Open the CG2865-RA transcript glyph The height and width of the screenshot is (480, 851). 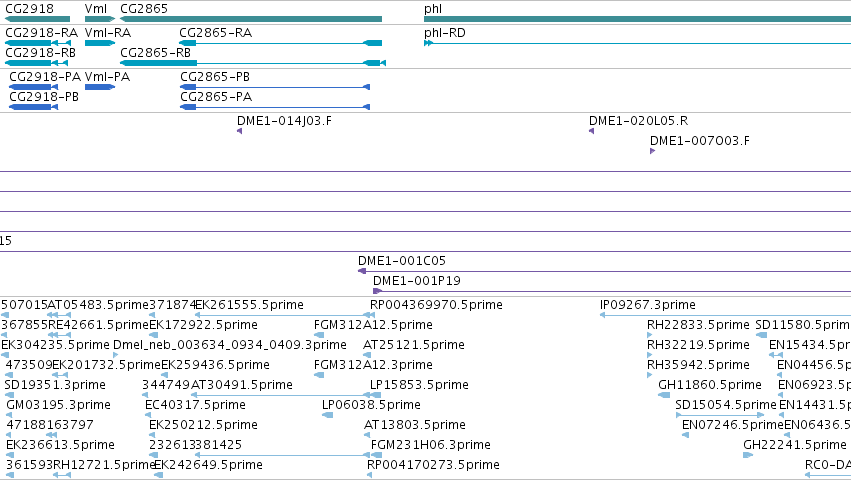tap(281, 43)
